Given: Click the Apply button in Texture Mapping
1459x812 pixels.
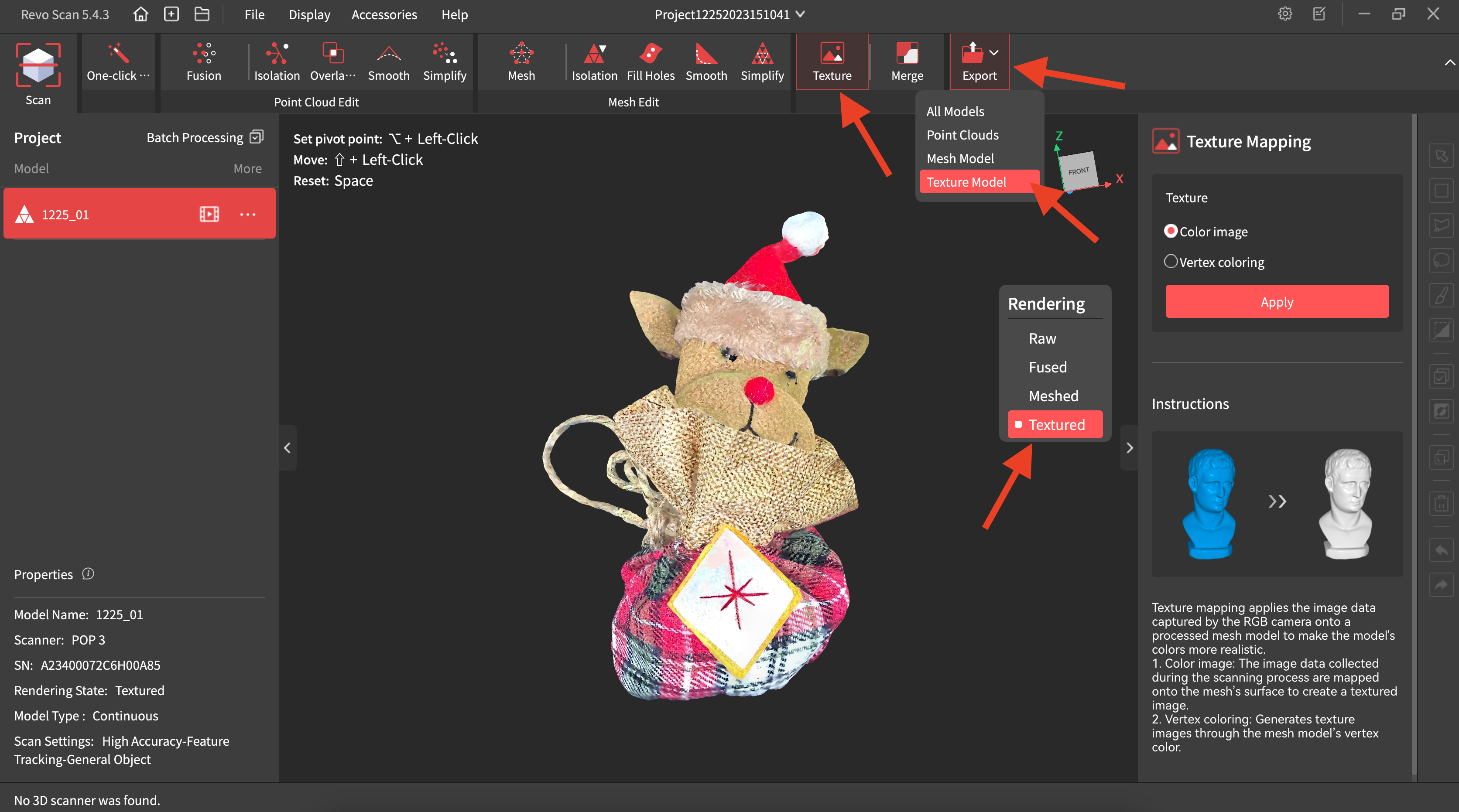Looking at the screenshot, I should [x=1277, y=301].
